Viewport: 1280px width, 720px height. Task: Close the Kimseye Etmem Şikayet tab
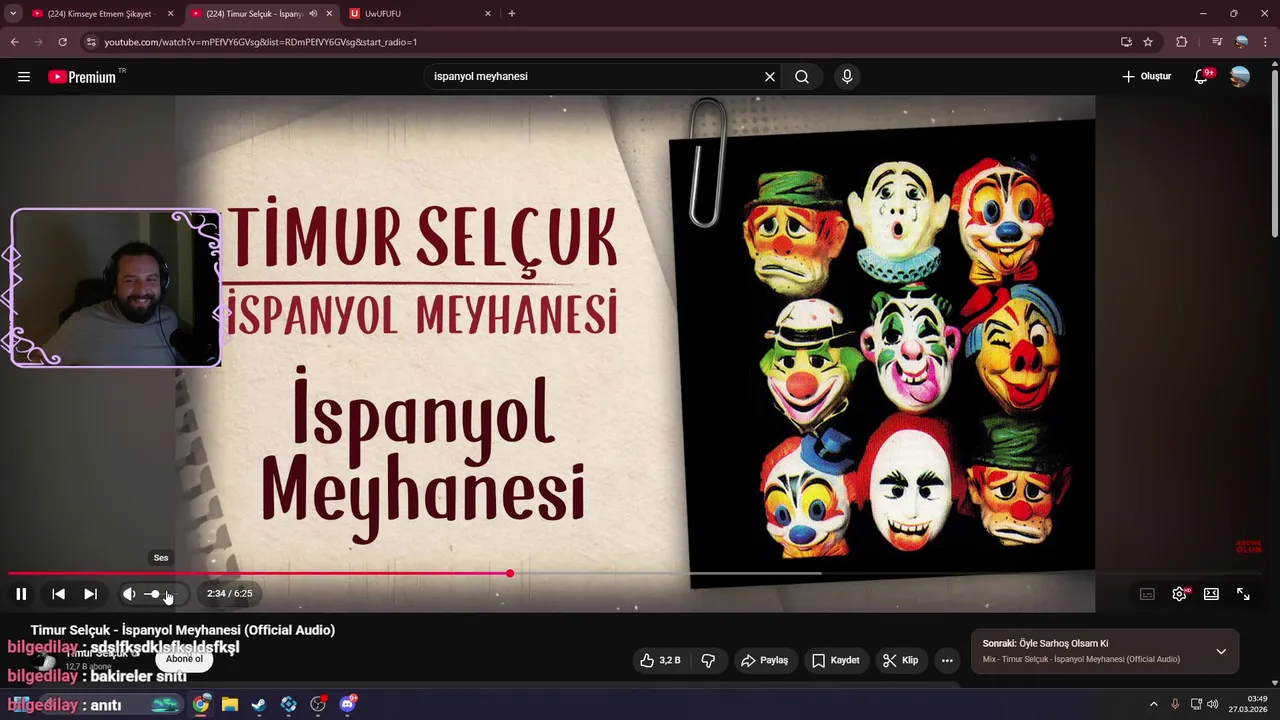[170, 14]
